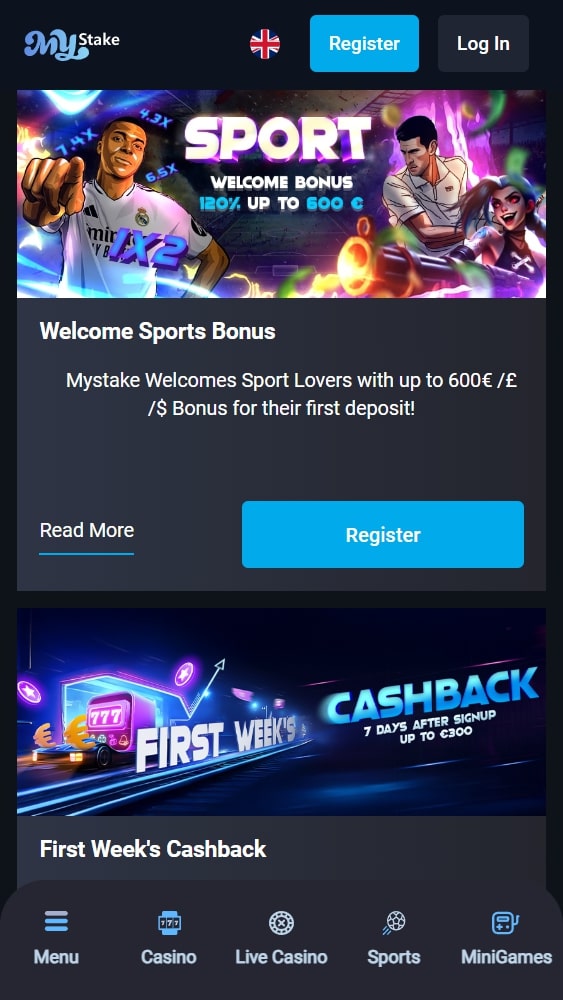Open the hamburger Menu icon

click(56, 922)
